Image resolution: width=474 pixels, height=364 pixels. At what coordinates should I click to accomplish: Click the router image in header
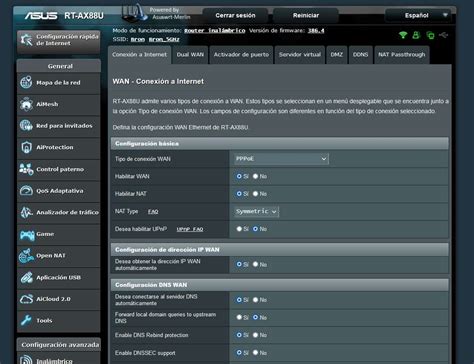tap(135, 13)
